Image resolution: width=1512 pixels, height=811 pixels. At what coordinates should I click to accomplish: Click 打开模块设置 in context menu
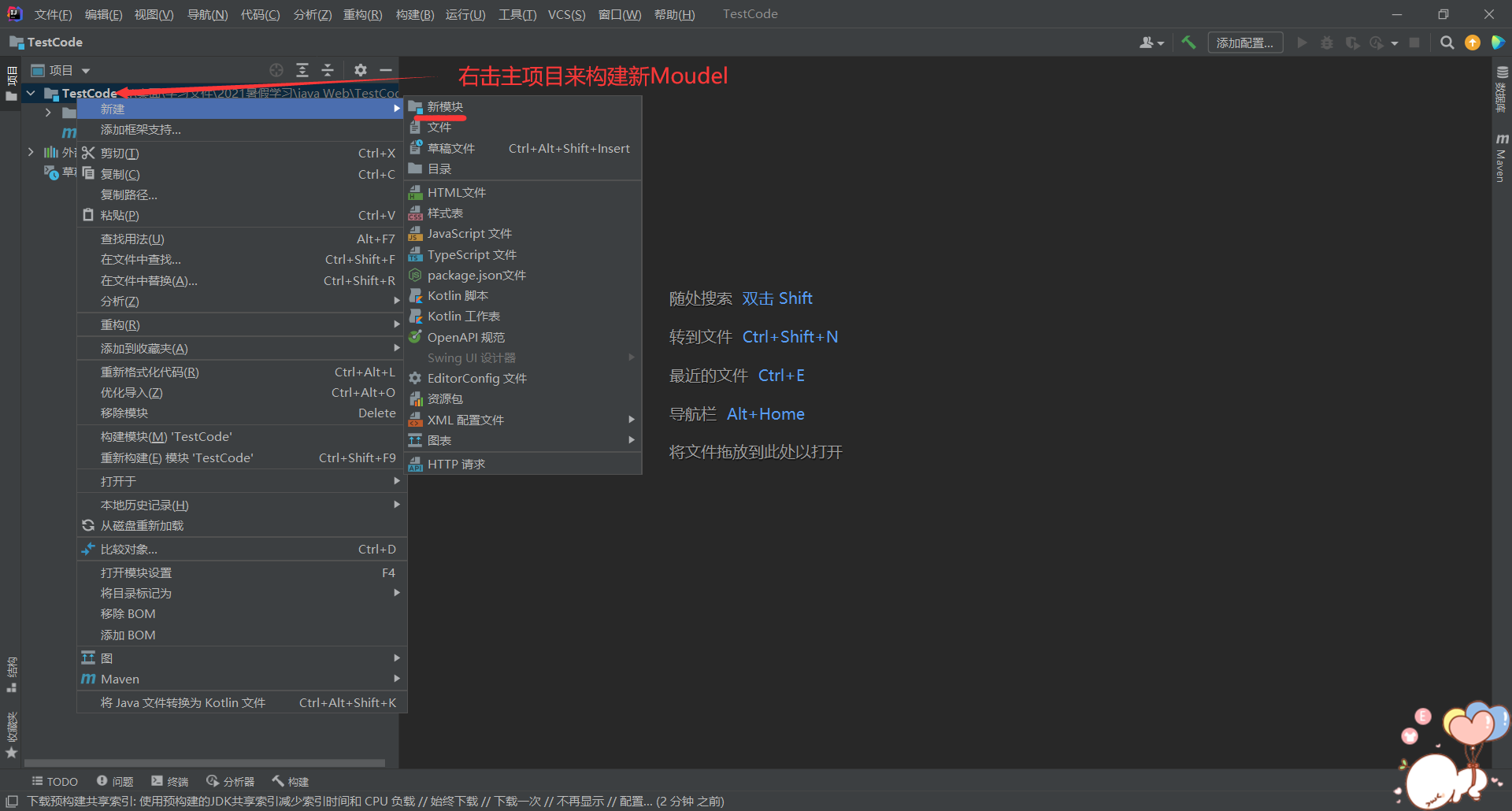[x=242, y=572]
